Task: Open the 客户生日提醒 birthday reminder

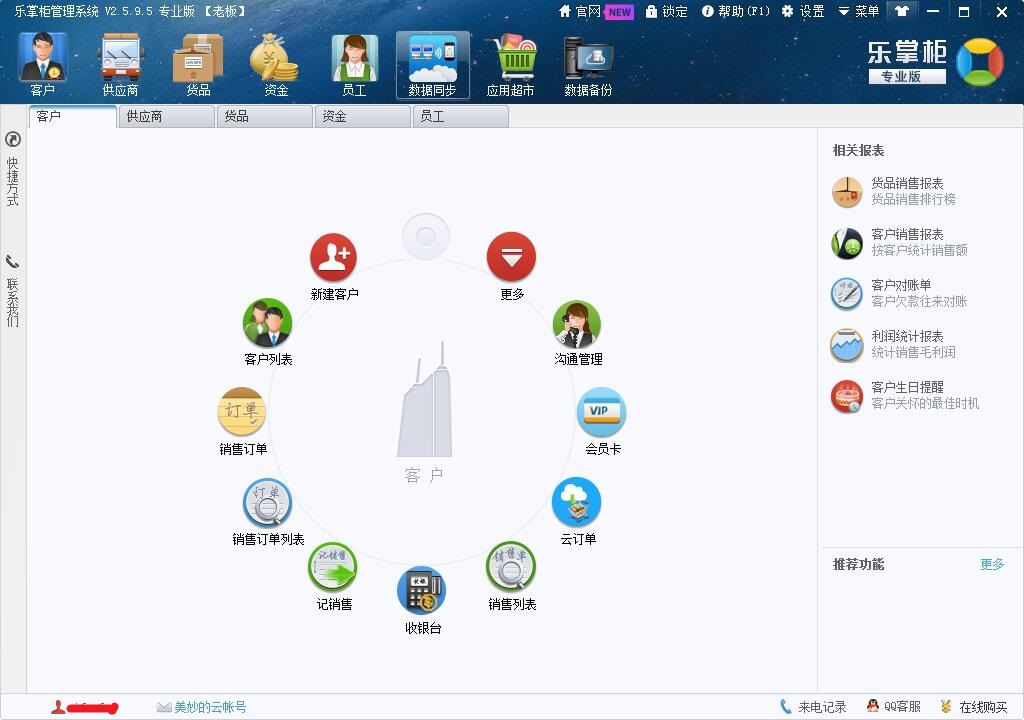Action: coord(905,395)
